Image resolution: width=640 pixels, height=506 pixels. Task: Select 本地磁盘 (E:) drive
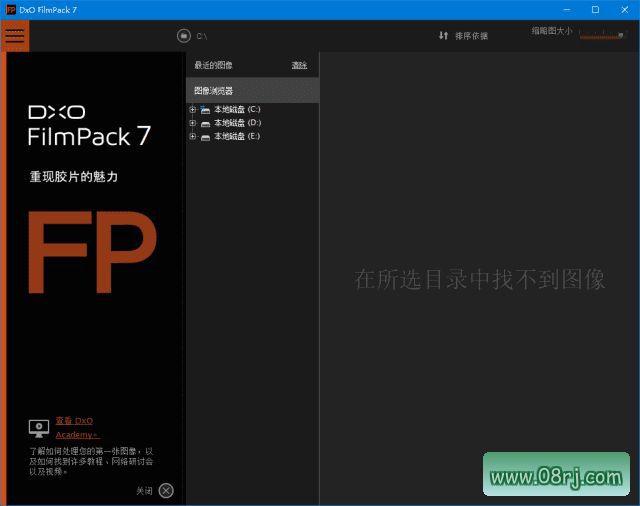[237, 136]
